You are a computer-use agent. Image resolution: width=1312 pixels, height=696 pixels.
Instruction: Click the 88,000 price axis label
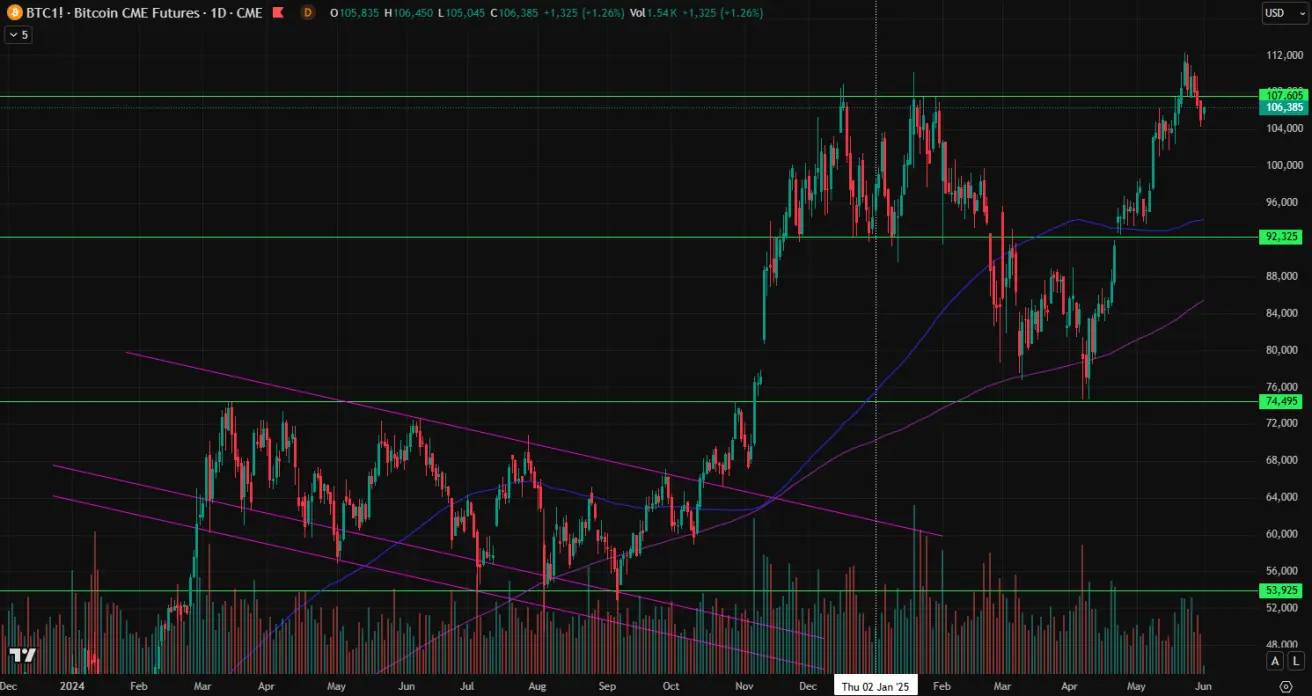tap(1283, 276)
